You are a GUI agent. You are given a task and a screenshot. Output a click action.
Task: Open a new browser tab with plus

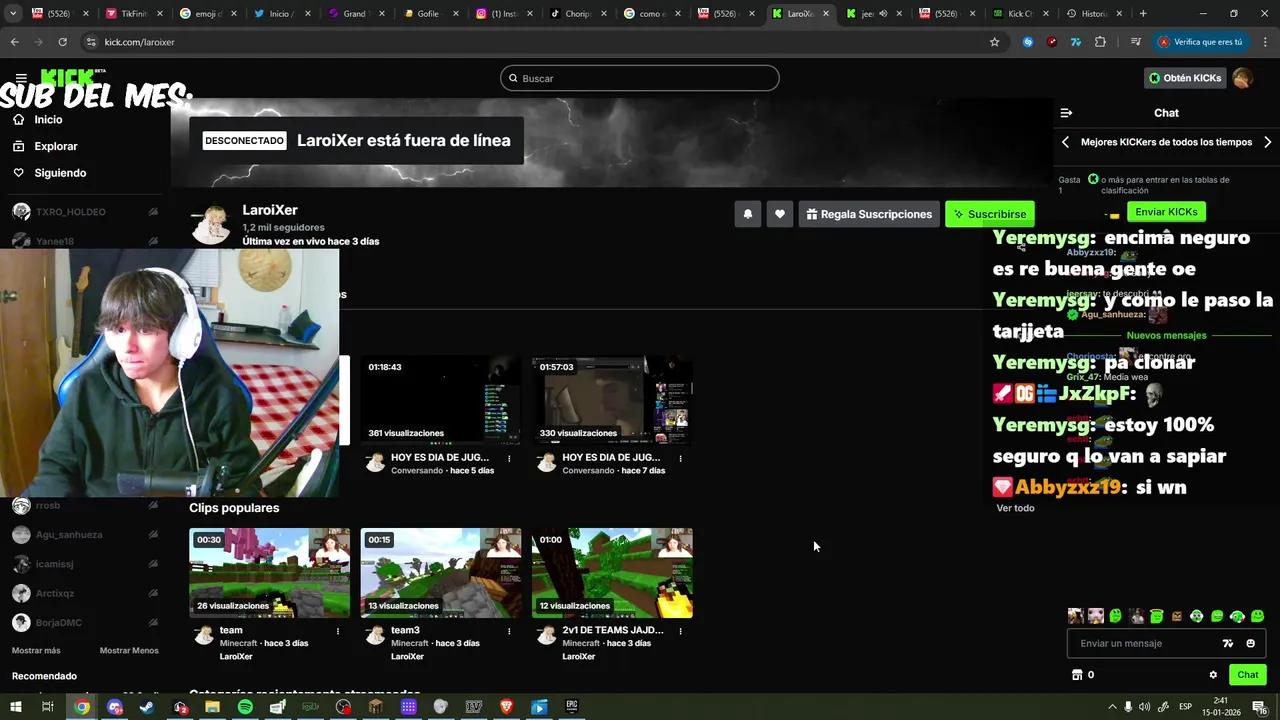(x=1143, y=14)
